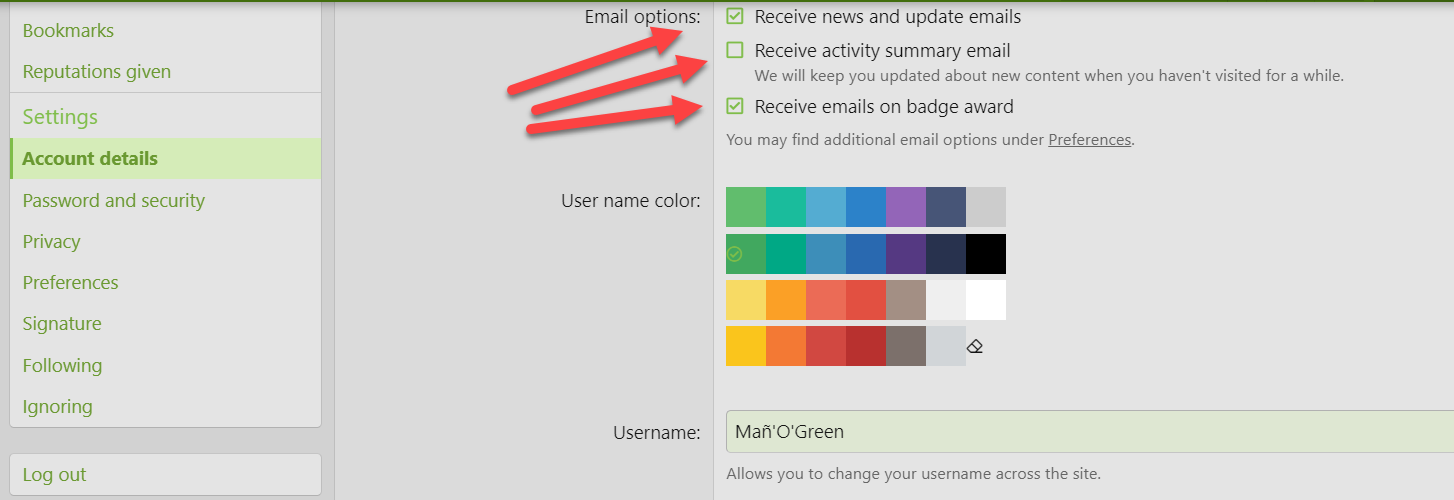Pick the currently checked dark green swatch
Image resolution: width=1454 pixels, height=500 pixels.
[746, 254]
